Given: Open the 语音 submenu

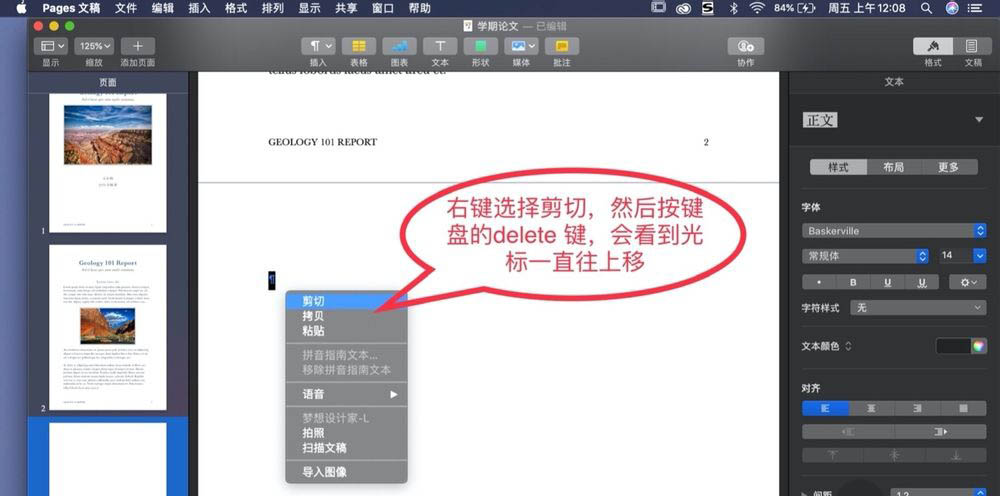Looking at the screenshot, I should [346, 395].
